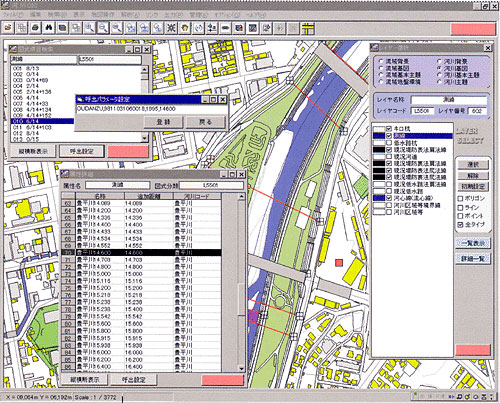Click the blue color swatch for 河心線 layer
The width and height of the screenshot is (500, 403).
(379, 198)
